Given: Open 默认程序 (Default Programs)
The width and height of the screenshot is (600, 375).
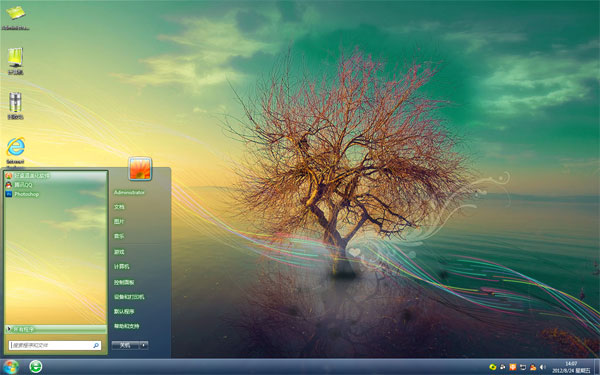Looking at the screenshot, I should tap(124, 311).
